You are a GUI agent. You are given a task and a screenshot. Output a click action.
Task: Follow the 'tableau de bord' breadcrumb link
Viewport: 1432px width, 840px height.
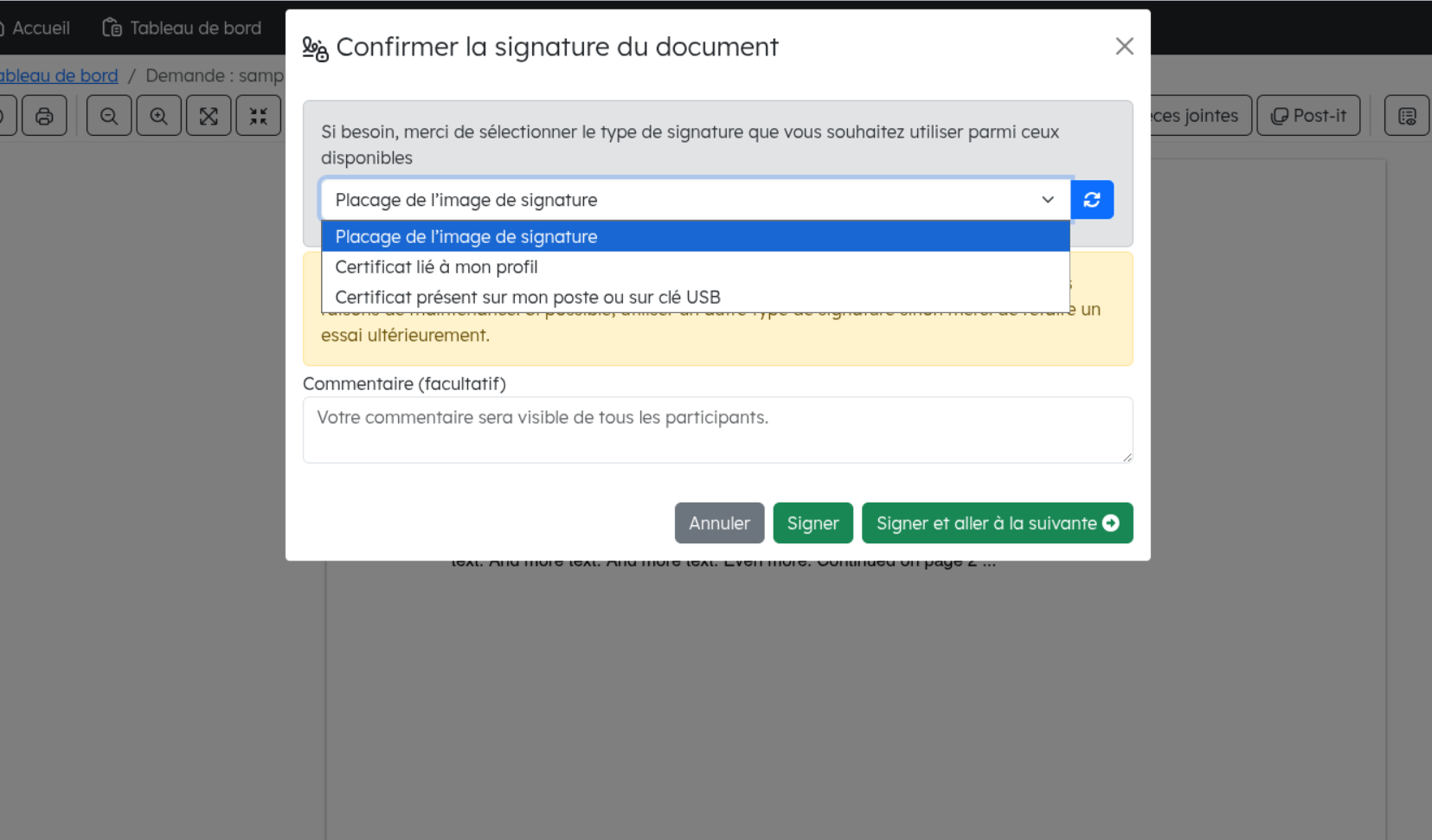tap(59, 76)
